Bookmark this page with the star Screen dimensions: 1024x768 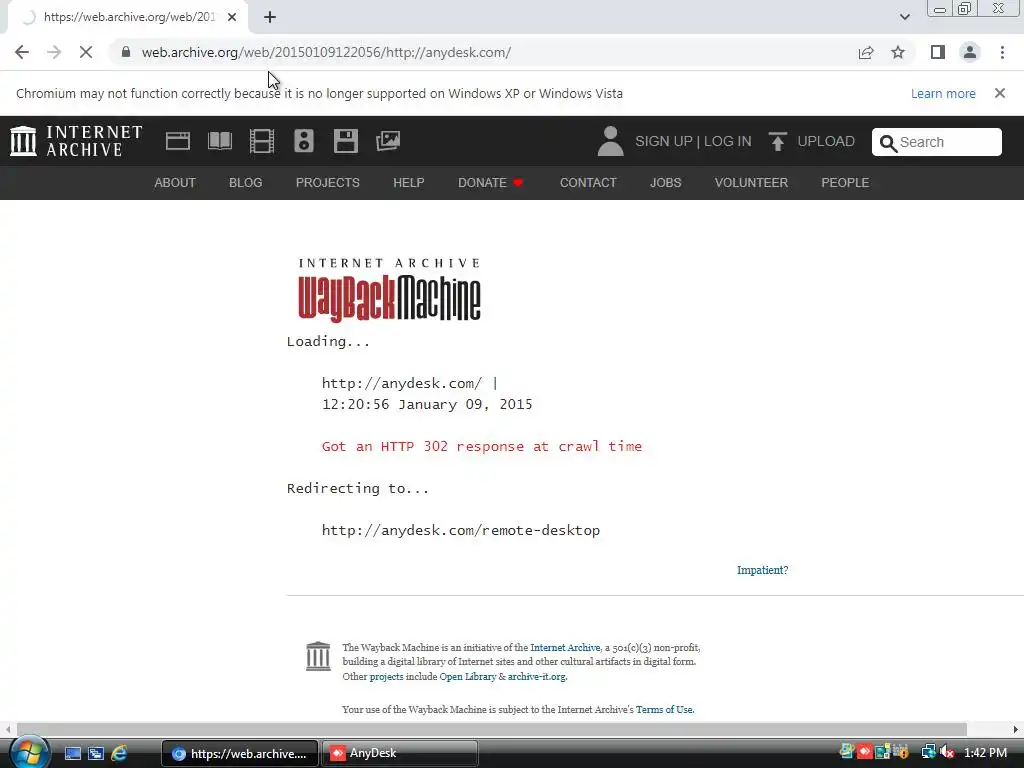pyautogui.click(x=898, y=52)
